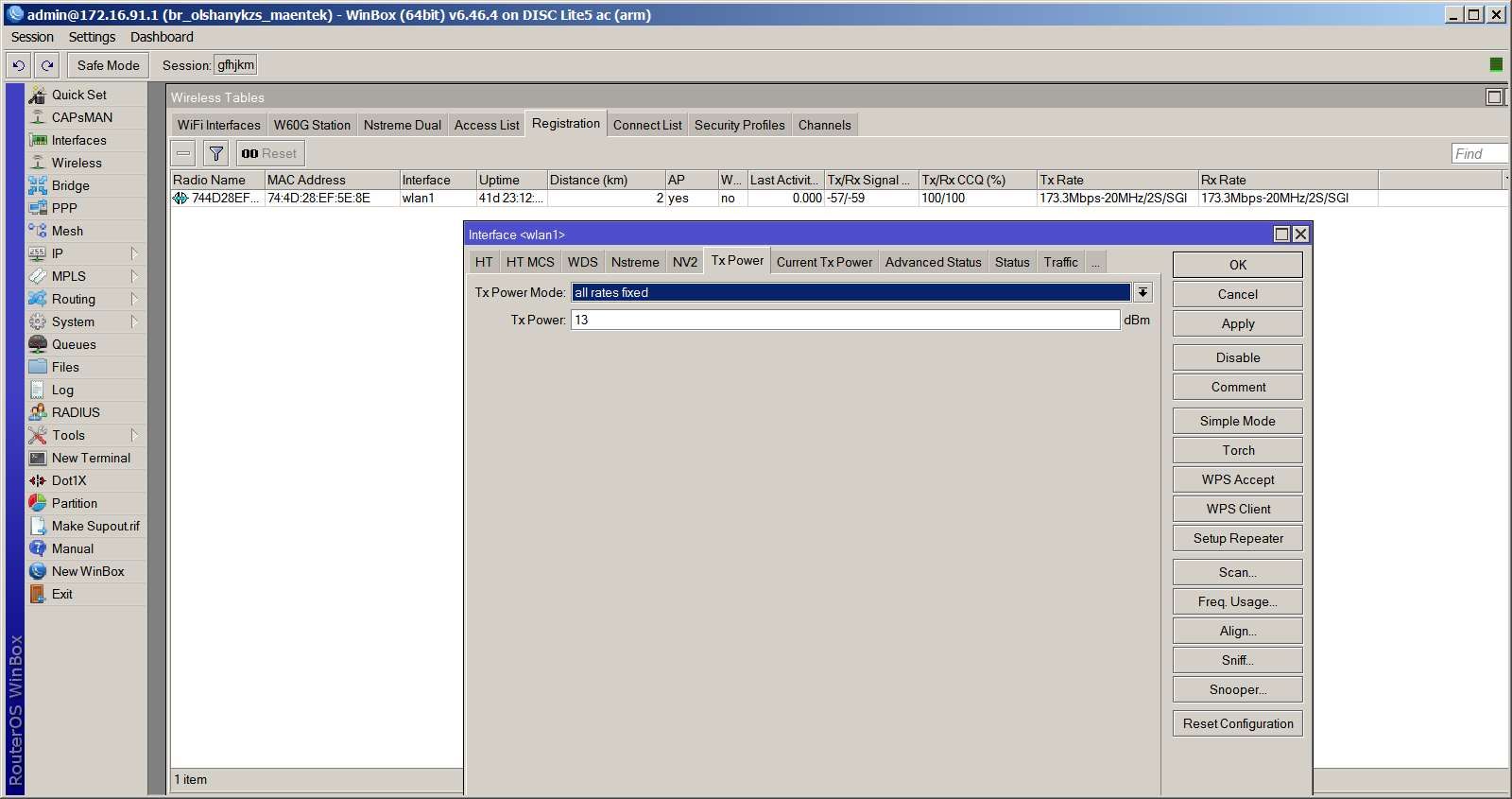Click the Cancel button
Viewport: 1512px width, 799px height.
(1238, 294)
